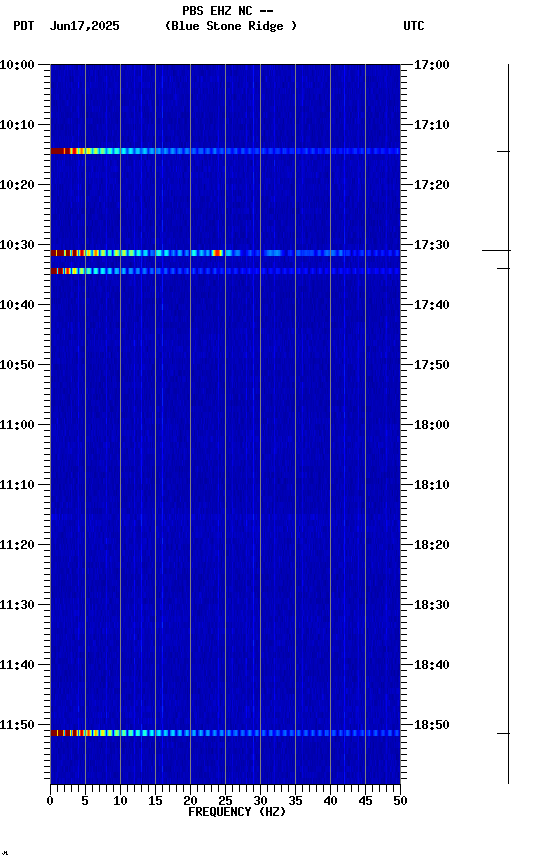552x864 pixels.
Task: Click the seismic event band near 18:51 UTC
Action: (x=225, y=733)
